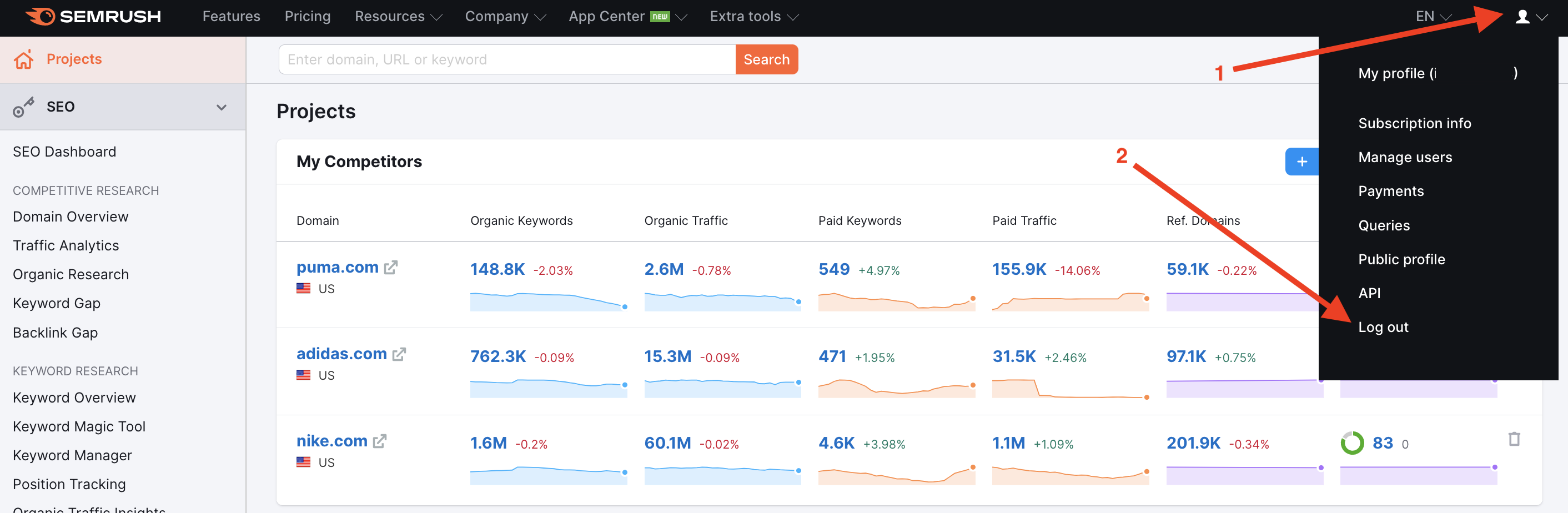Open the Pricing menu item
The width and height of the screenshot is (1568, 513).
[308, 17]
